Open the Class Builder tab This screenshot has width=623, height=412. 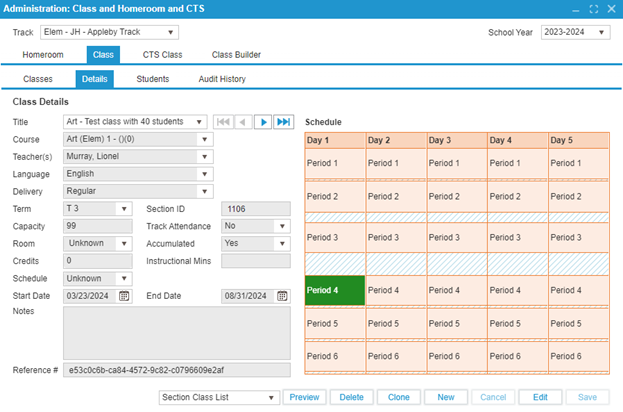[236, 56]
